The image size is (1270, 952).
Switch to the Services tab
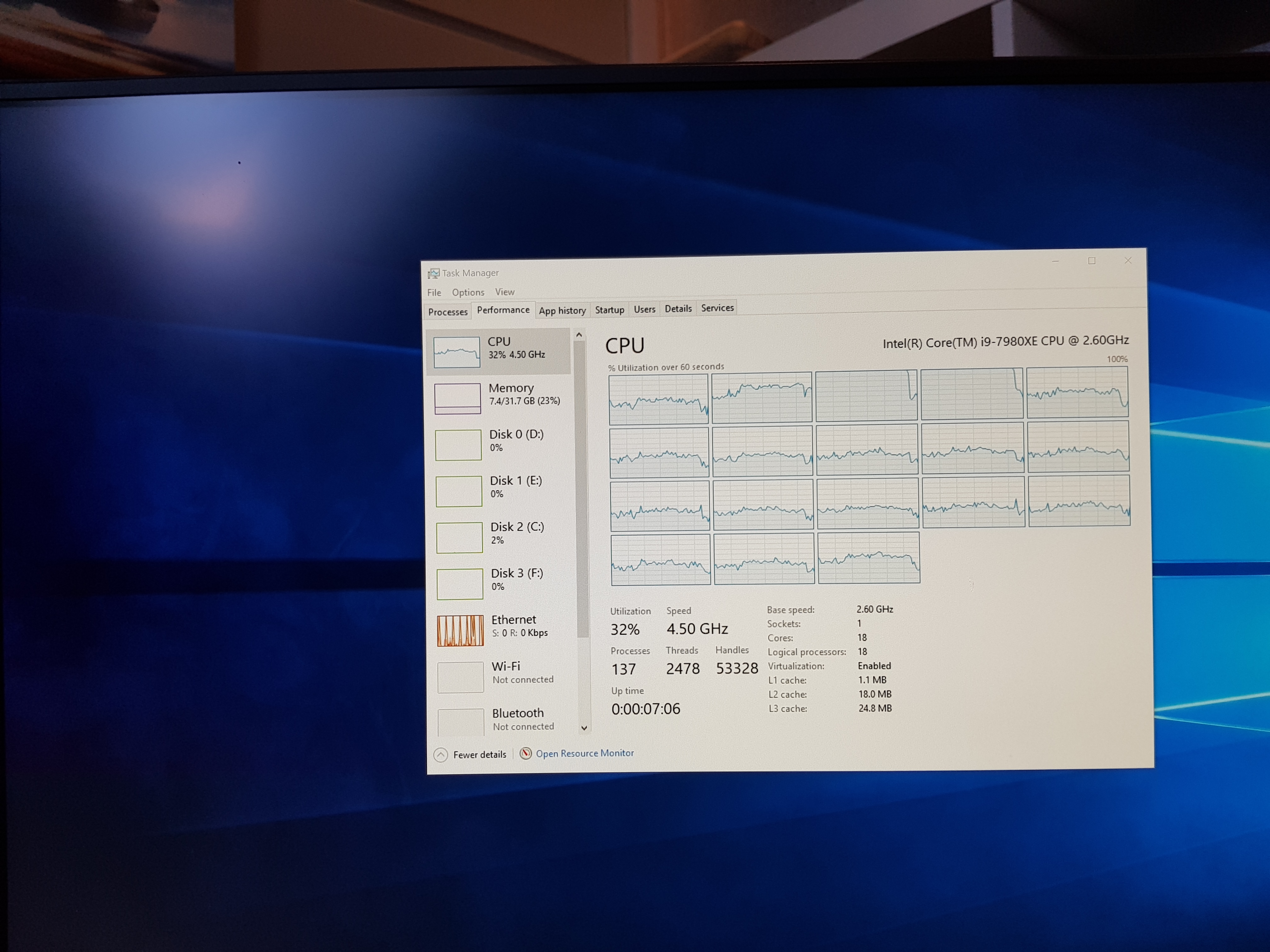click(717, 308)
